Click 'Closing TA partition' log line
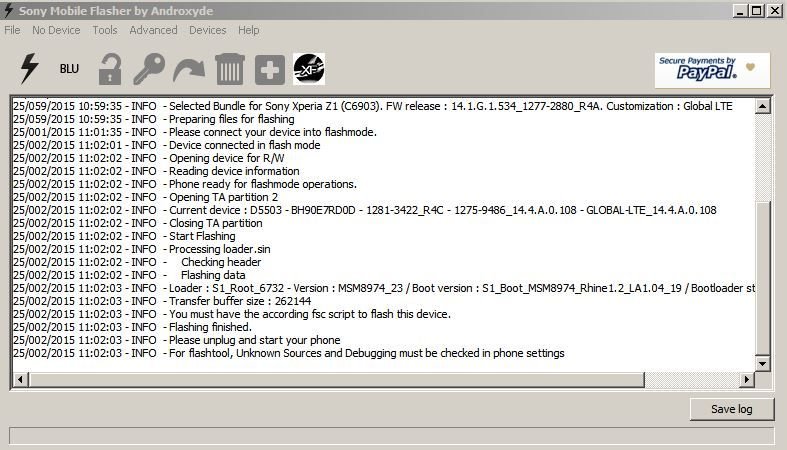Screen dimensions: 787x450 coord(138,223)
